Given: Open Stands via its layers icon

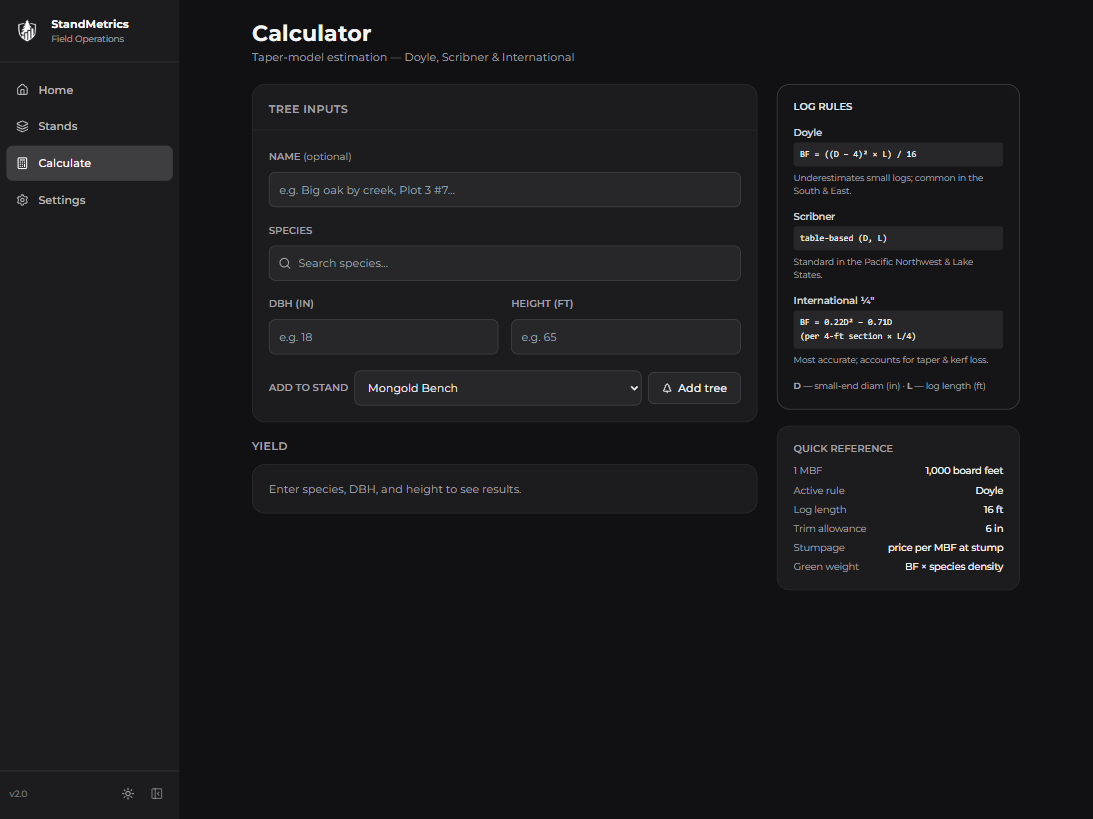Looking at the screenshot, I should tap(23, 126).
